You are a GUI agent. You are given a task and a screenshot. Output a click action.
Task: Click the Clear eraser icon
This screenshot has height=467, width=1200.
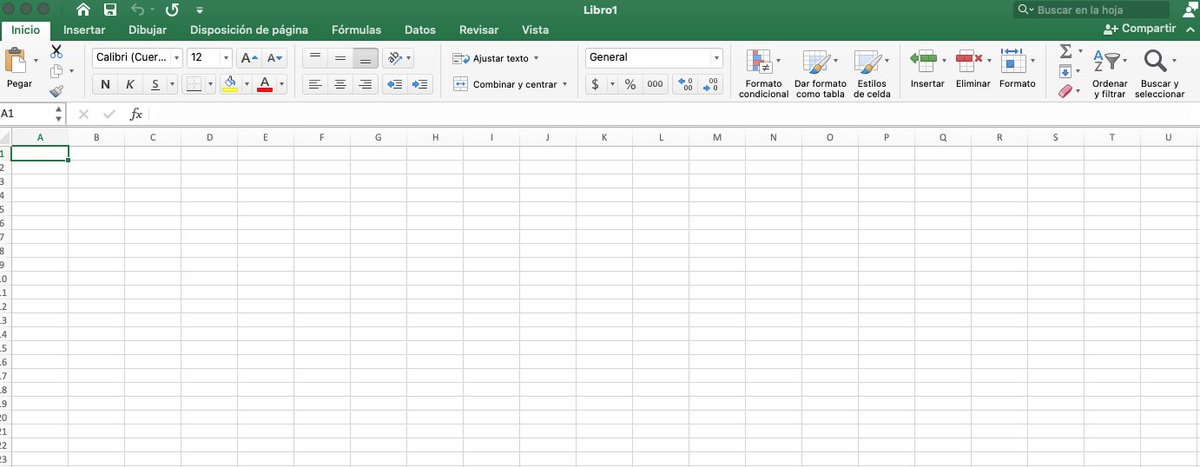point(1065,91)
